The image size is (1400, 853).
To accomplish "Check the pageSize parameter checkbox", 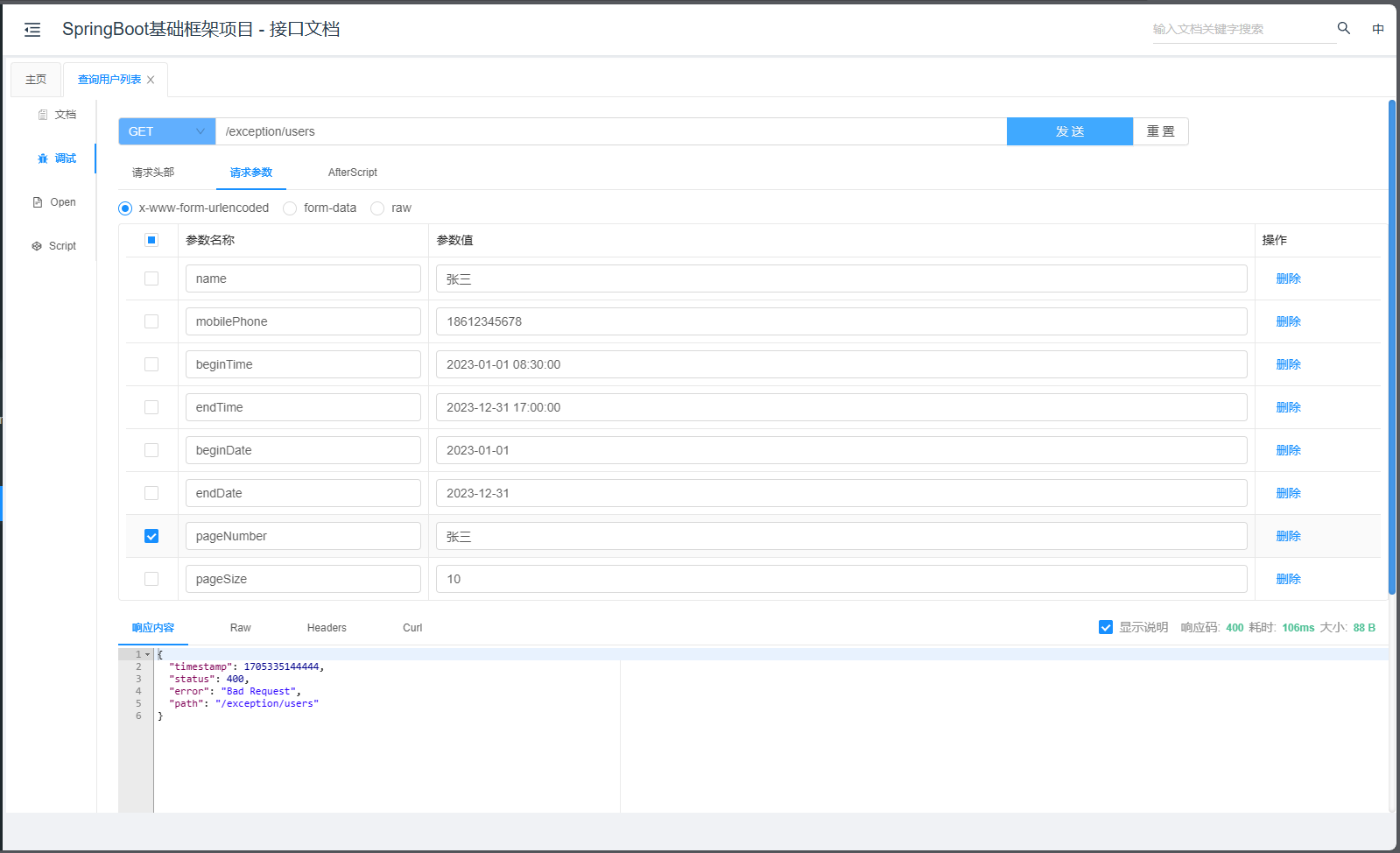I will click(x=151, y=579).
